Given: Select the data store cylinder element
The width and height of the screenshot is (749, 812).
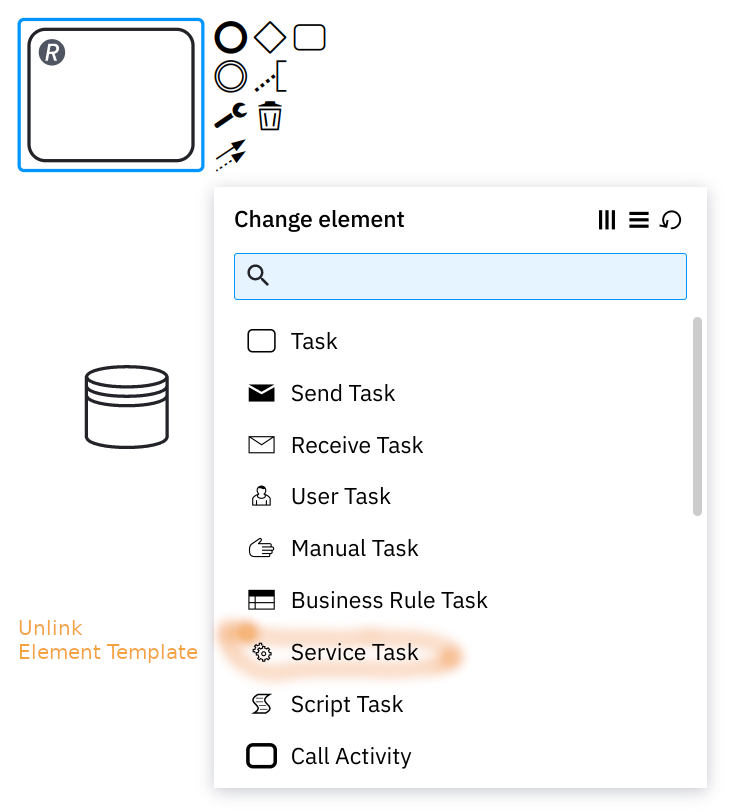Looking at the screenshot, I should pos(127,407).
